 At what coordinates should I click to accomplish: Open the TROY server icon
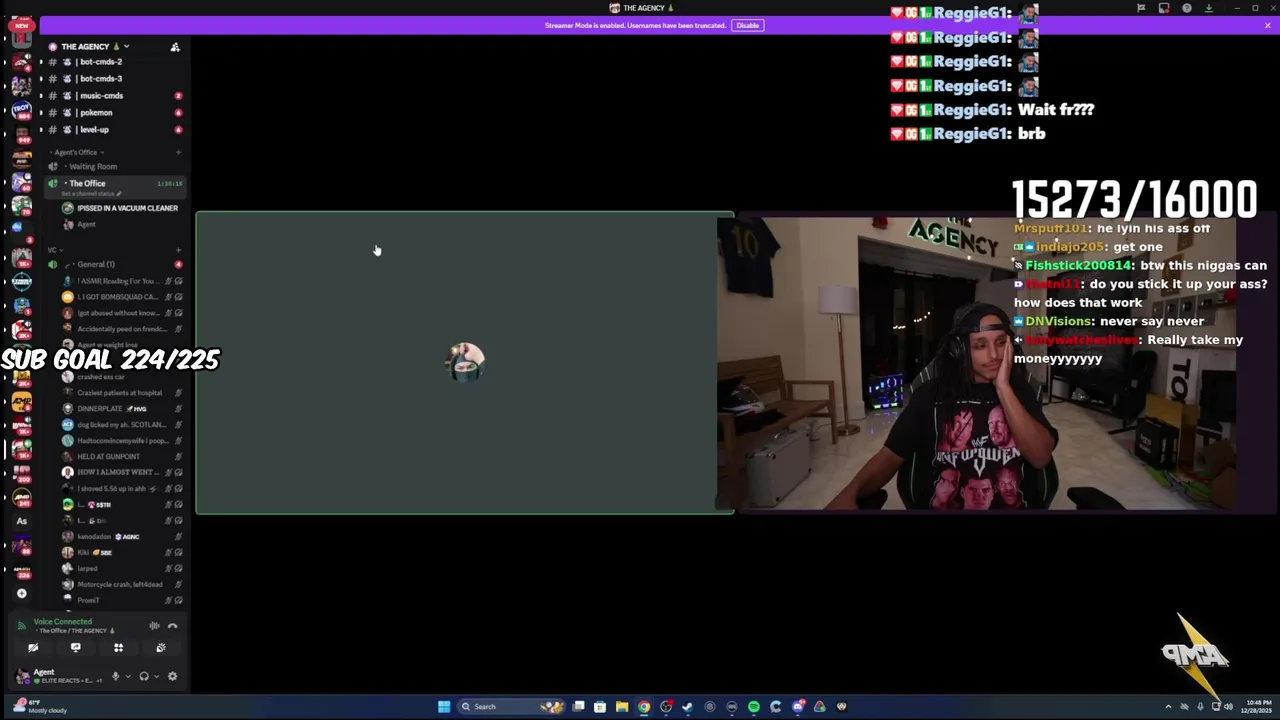click(21, 109)
